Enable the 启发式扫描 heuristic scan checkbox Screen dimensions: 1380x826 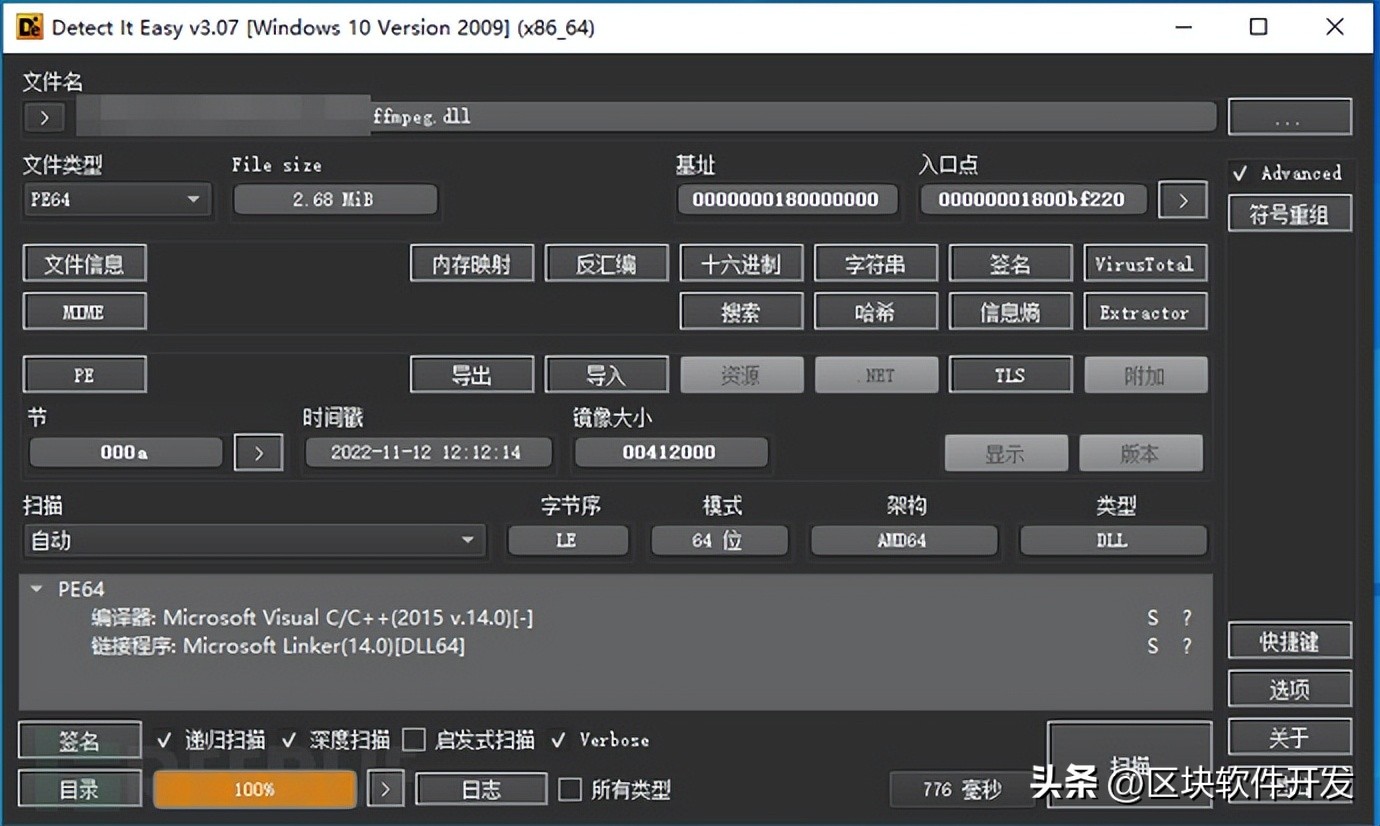pos(414,740)
